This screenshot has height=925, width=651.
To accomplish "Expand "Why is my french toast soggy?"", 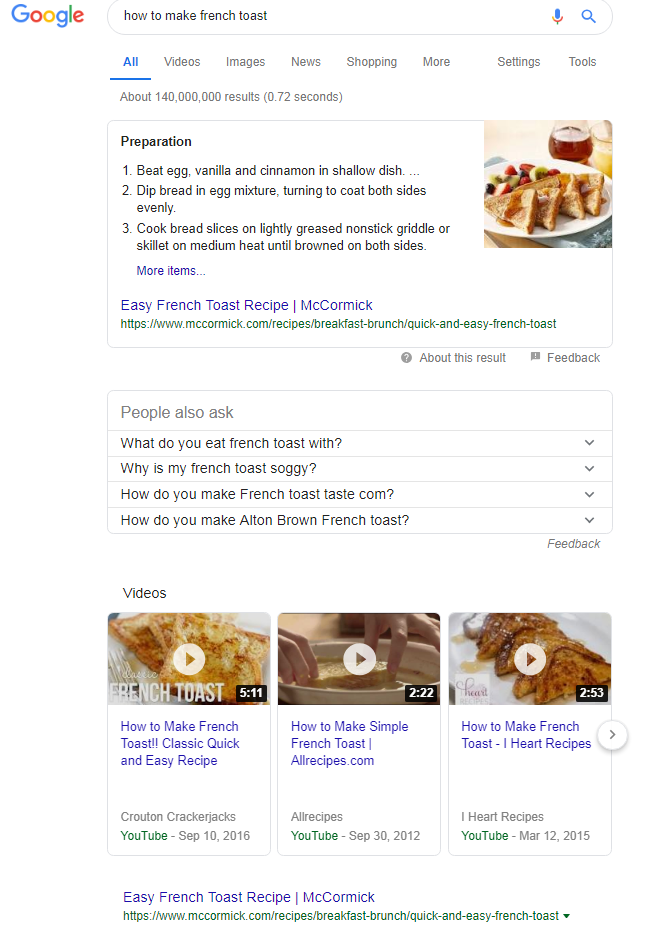I will pos(589,469).
